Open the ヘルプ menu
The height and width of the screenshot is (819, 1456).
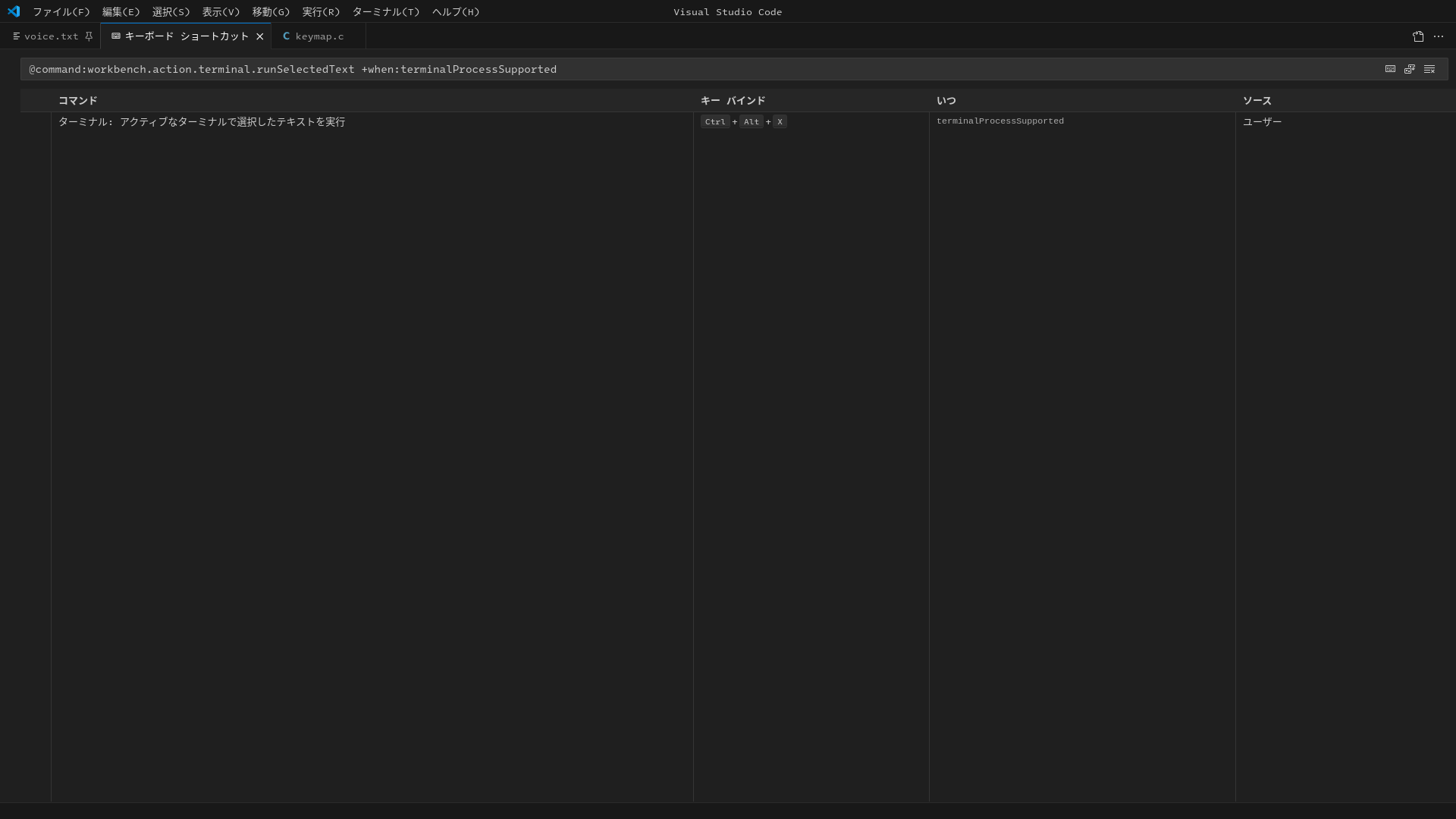[455, 11]
